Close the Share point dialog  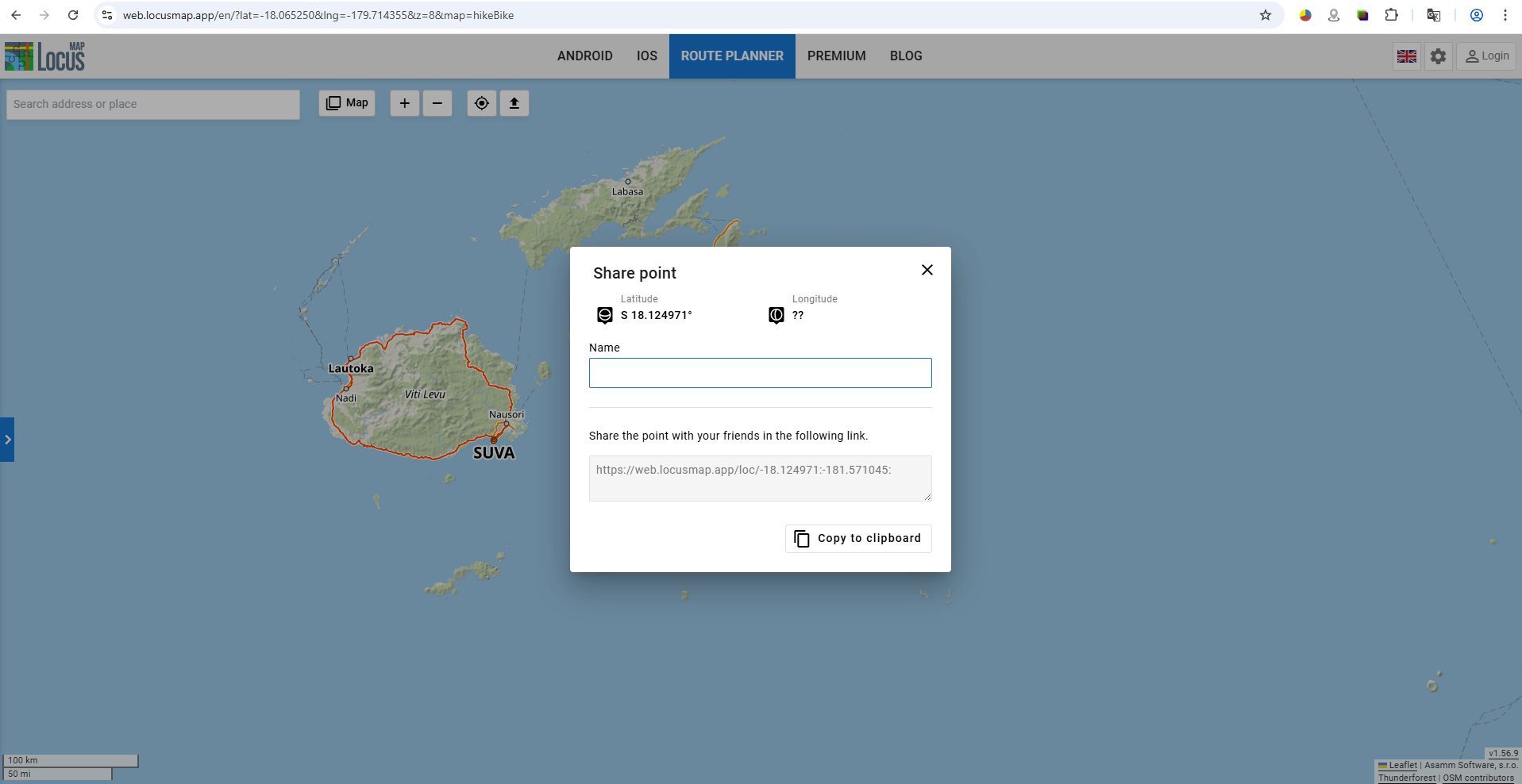pos(927,270)
